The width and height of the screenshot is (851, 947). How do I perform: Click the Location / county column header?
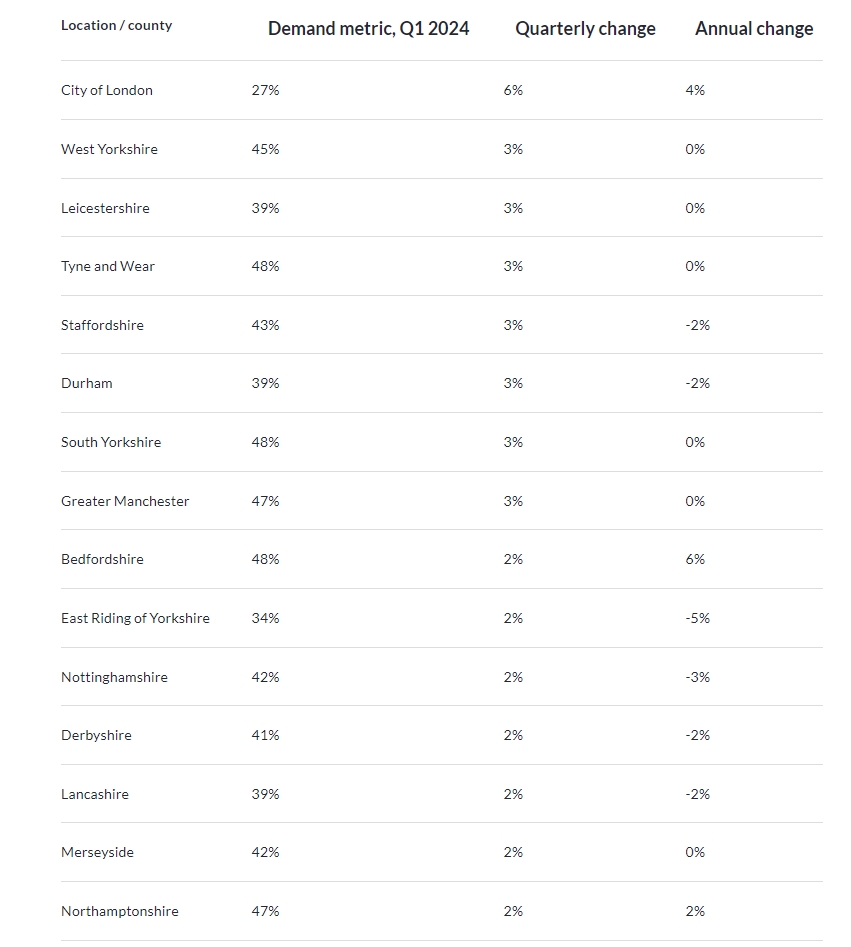(x=116, y=26)
